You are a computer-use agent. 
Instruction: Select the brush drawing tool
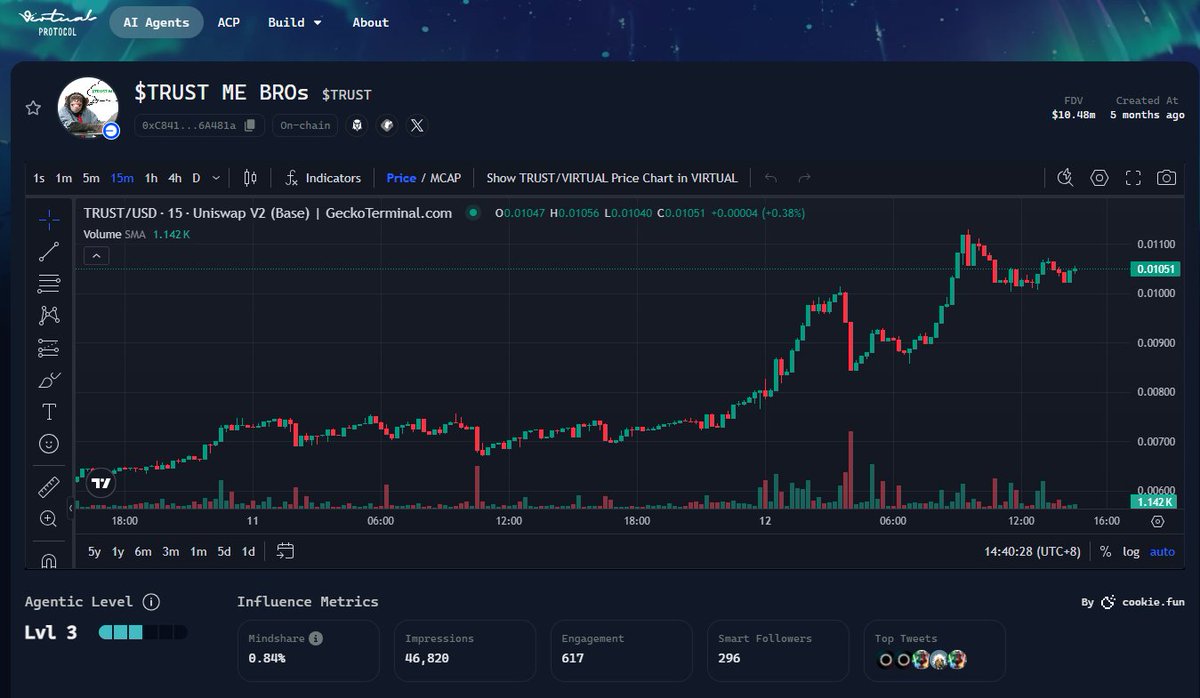[x=49, y=379]
